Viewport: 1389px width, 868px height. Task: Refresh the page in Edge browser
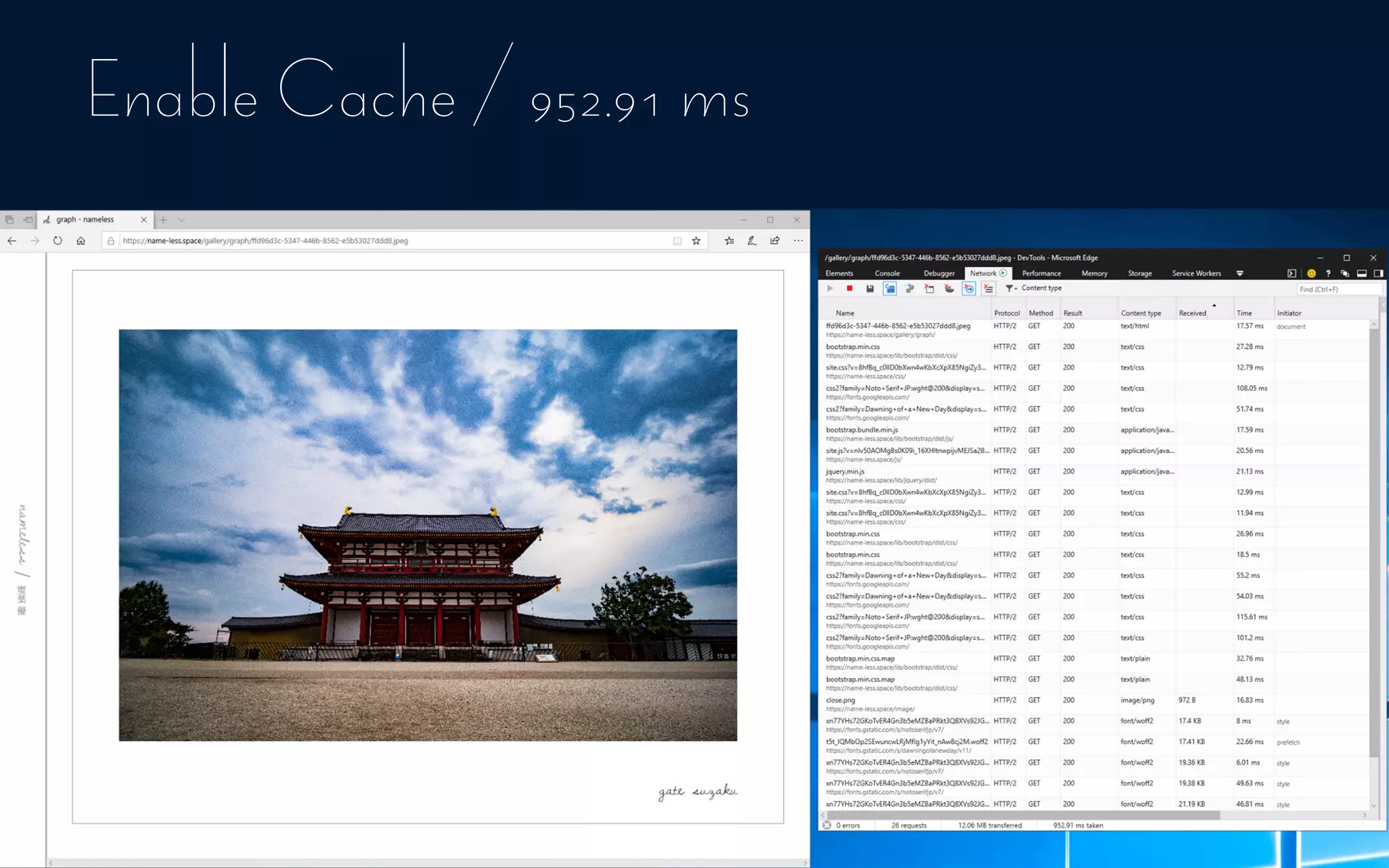[x=58, y=241]
